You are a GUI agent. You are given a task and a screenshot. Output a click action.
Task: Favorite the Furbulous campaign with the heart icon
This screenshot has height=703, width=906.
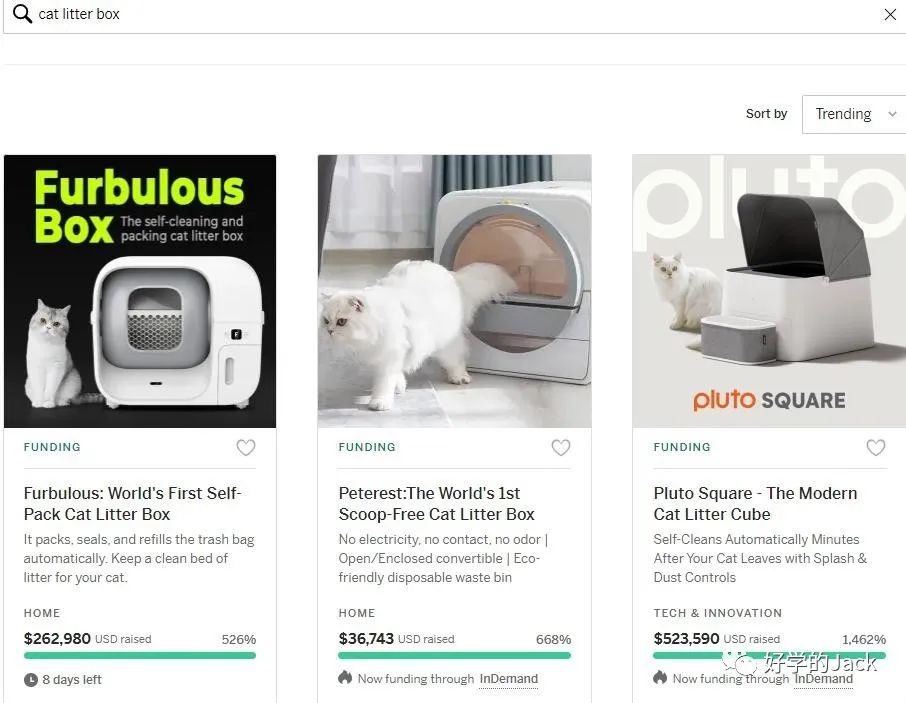[245, 447]
